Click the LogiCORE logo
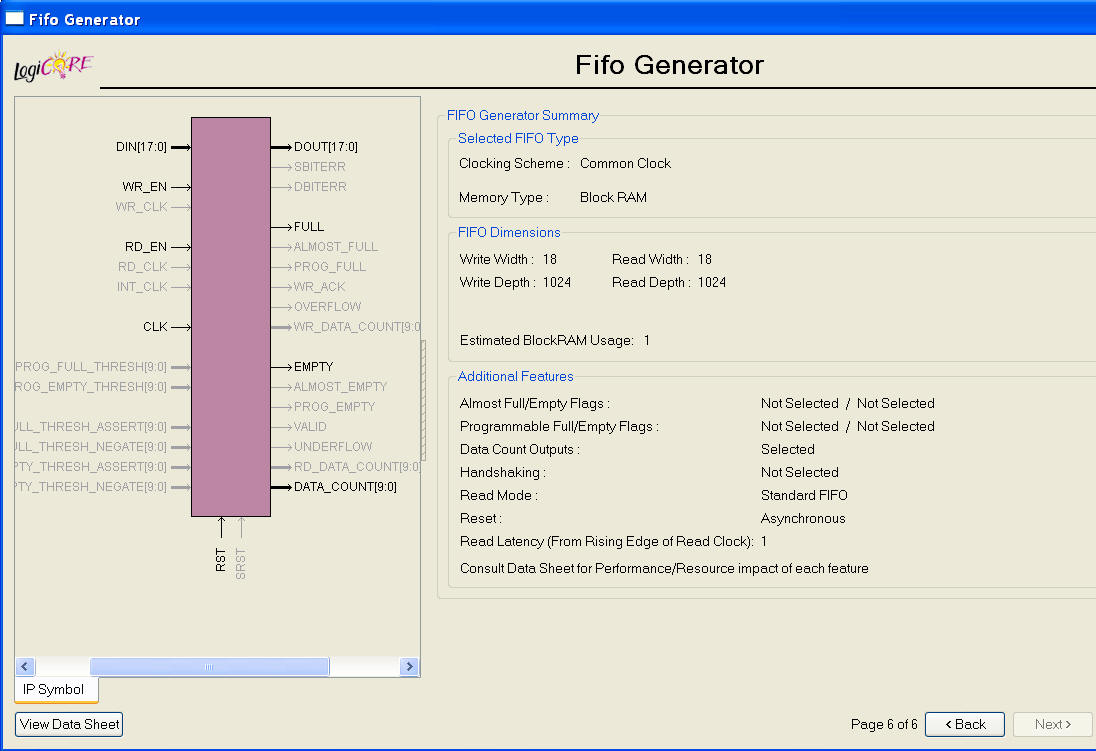 point(54,66)
